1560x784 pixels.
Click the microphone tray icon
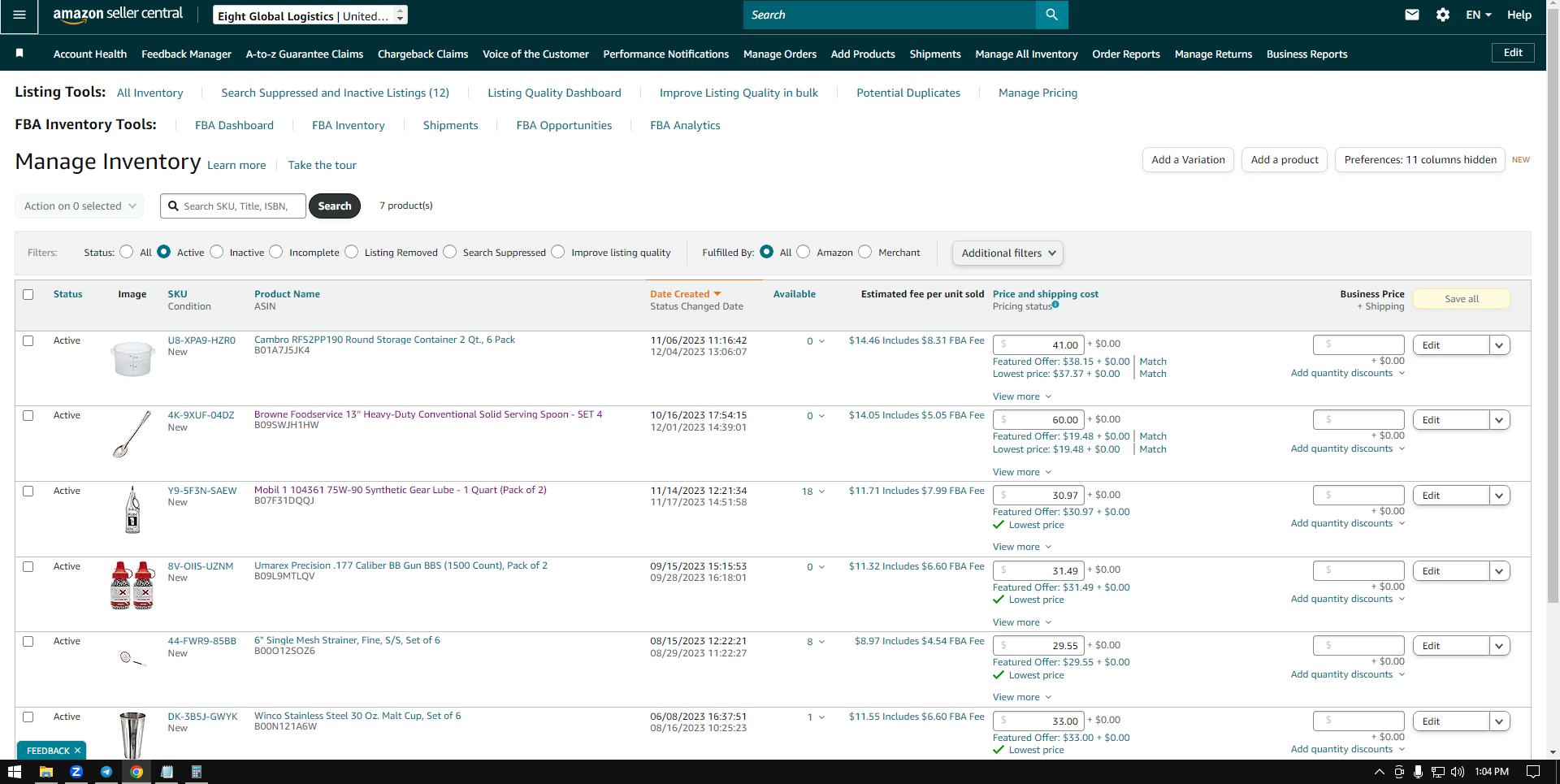(x=1418, y=772)
